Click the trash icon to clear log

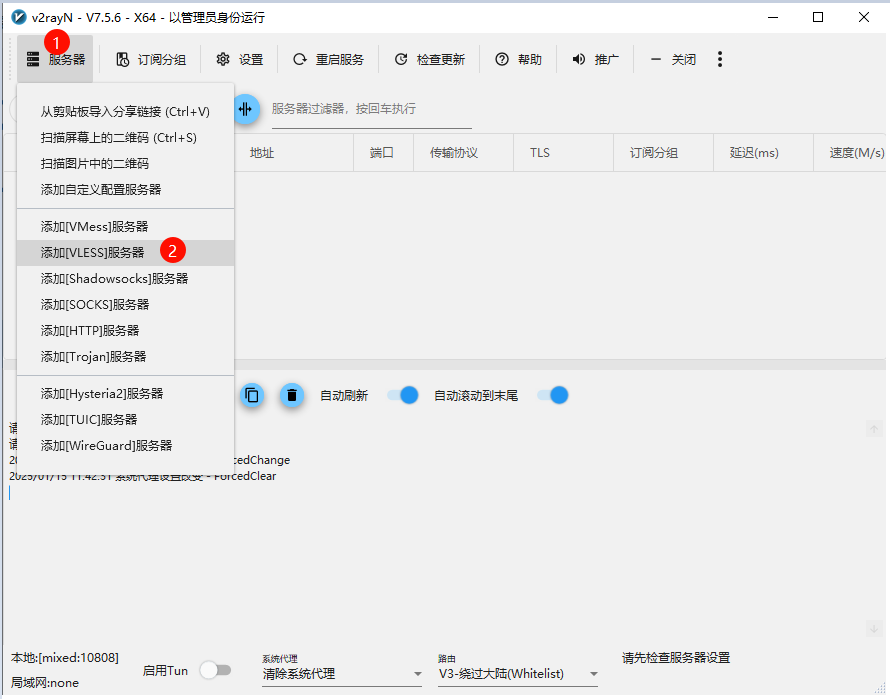(x=291, y=395)
